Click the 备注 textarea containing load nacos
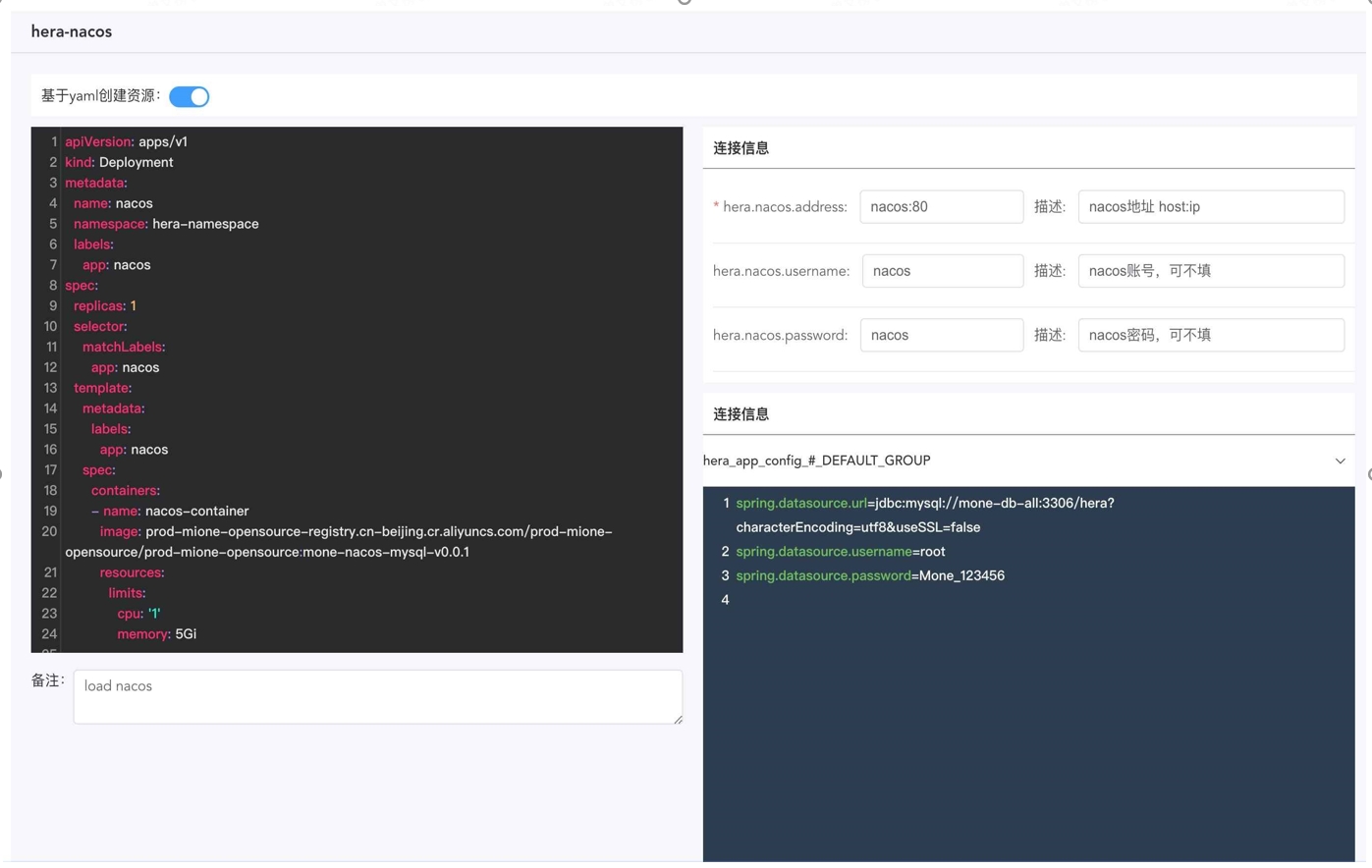The width and height of the screenshot is (1372, 868). point(377,697)
